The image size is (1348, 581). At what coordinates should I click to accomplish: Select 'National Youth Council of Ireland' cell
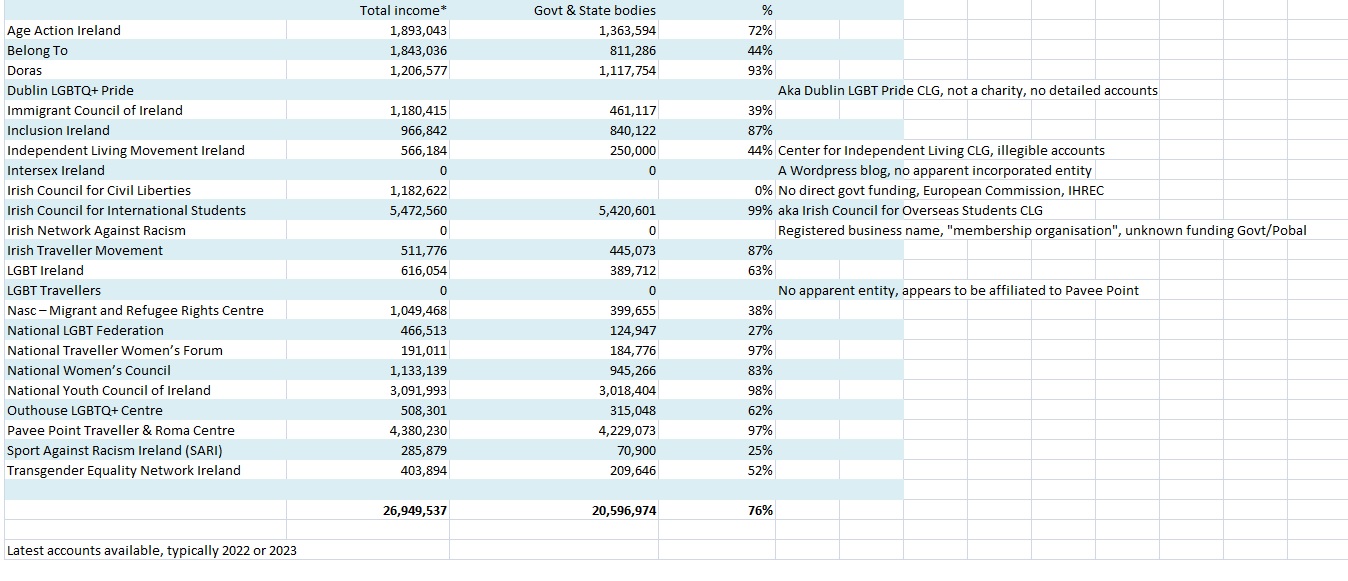tap(145, 390)
